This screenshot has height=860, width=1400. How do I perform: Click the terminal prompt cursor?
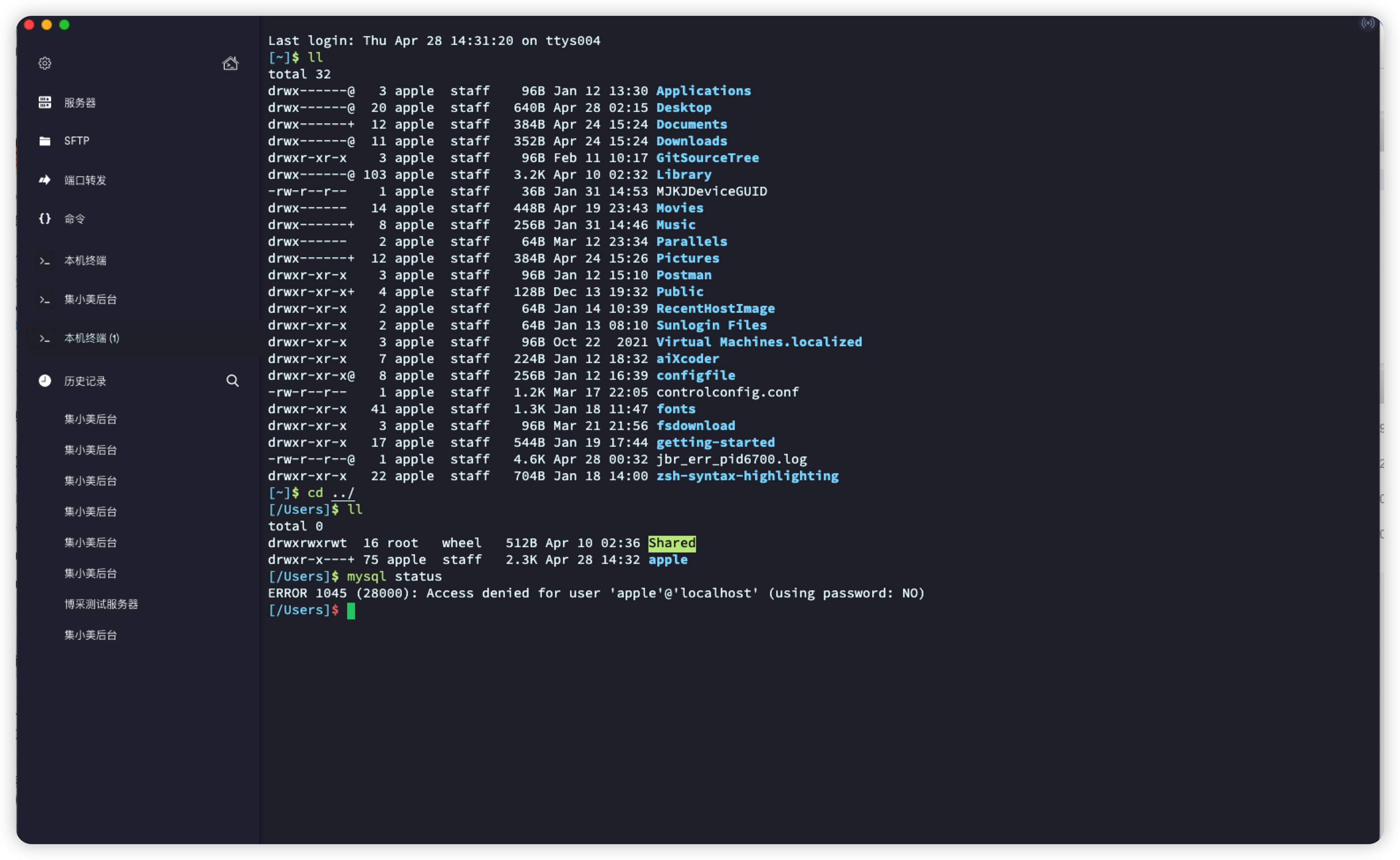tap(351, 610)
